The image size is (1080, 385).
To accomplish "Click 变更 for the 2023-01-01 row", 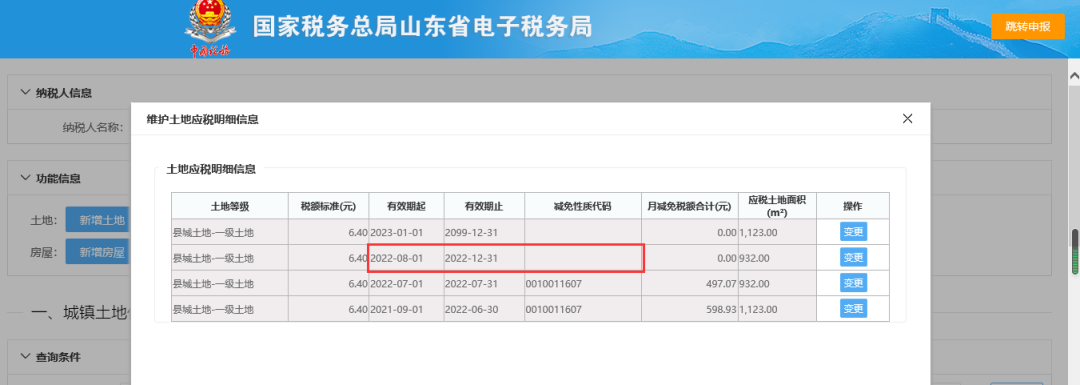I will pos(853,231).
